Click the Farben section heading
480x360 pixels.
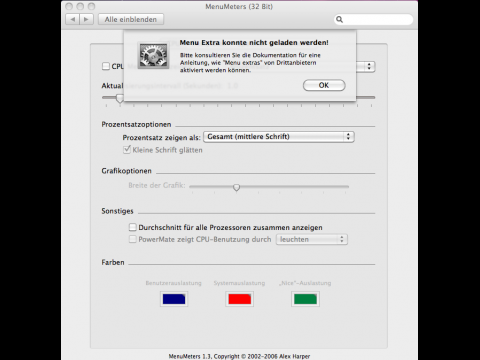(x=113, y=262)
